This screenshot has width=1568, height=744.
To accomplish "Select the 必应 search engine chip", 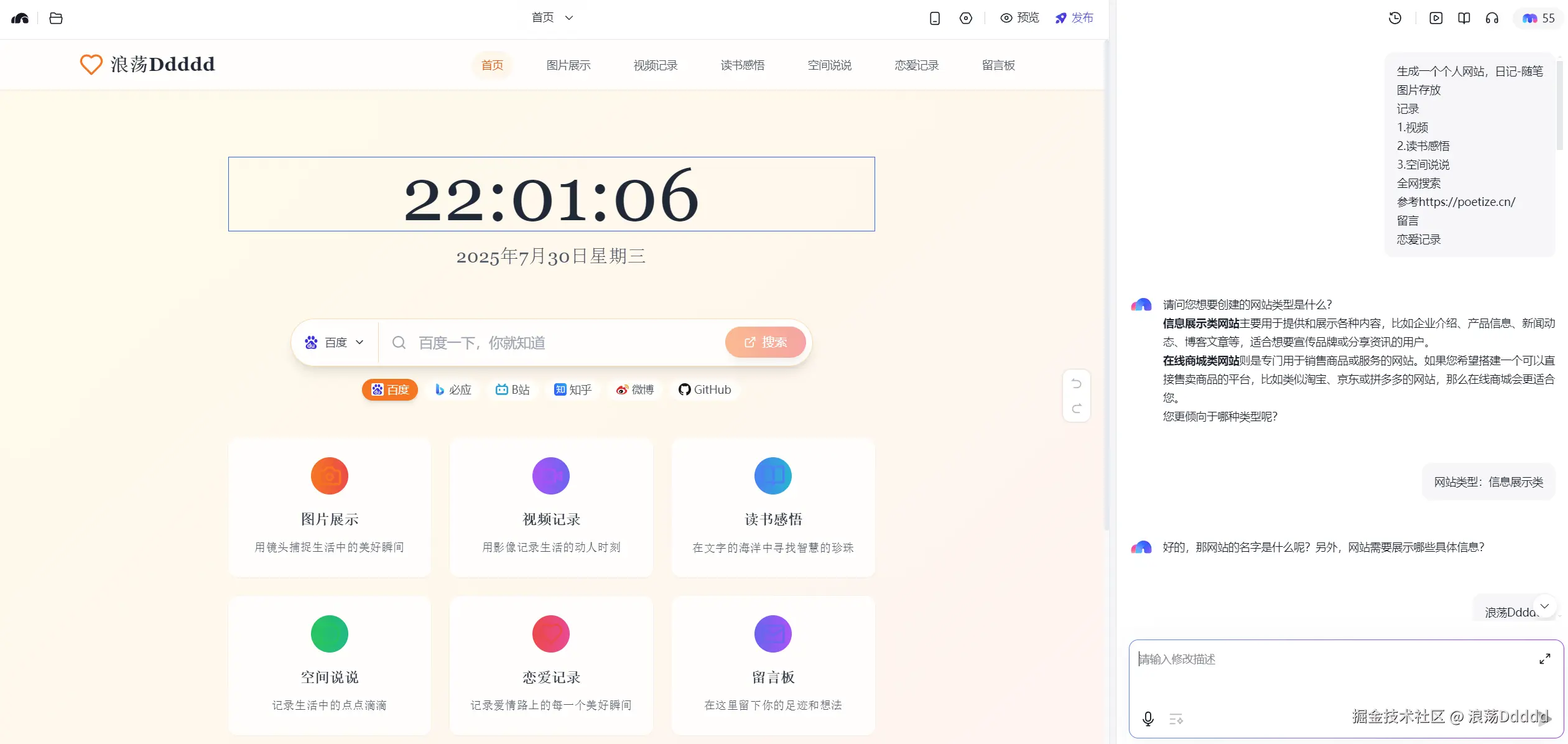I will (x=453, y=389).
